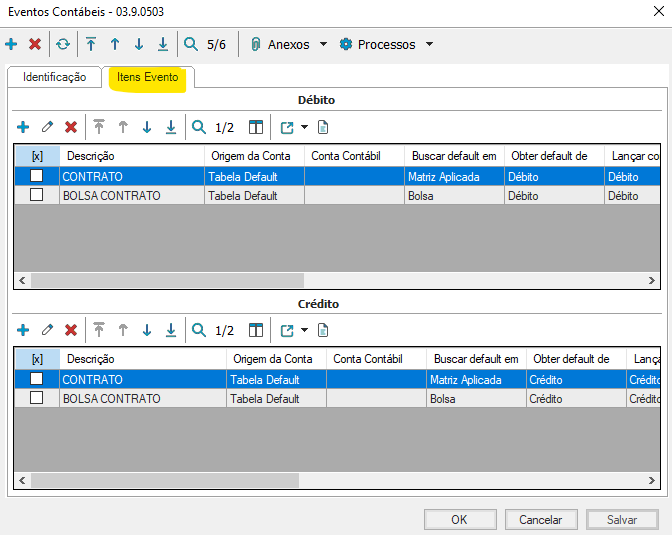This screenshot has height=535, width=672.
Task: Add a new item in Débito toolbar
Action: point(23,127)
